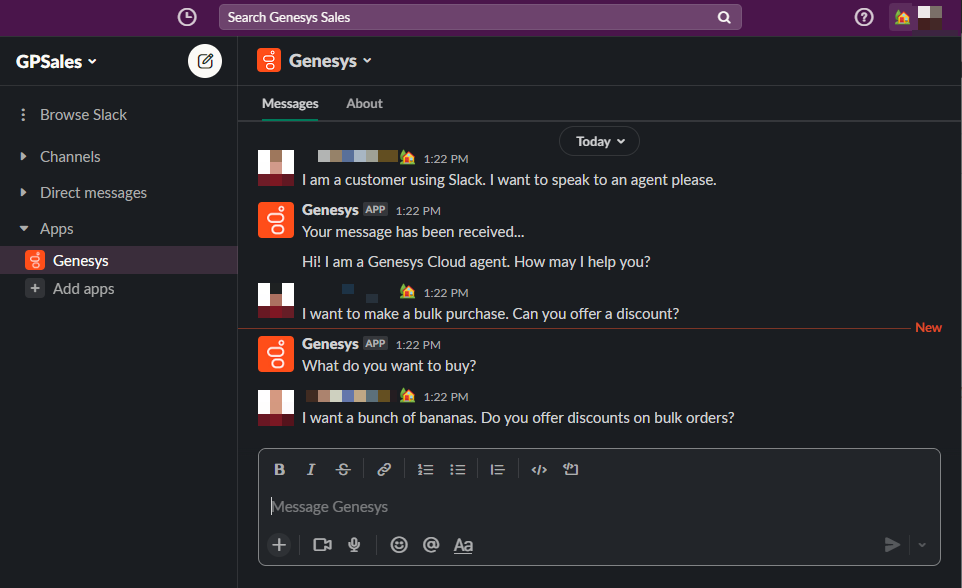962x588 pixels.
Task: Click Add apps in sidebar
Action: click(83, 289)
